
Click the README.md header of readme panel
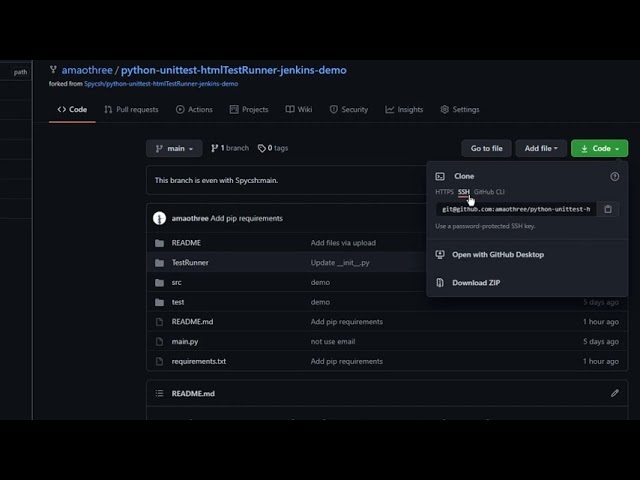click(x=193, y=393)
